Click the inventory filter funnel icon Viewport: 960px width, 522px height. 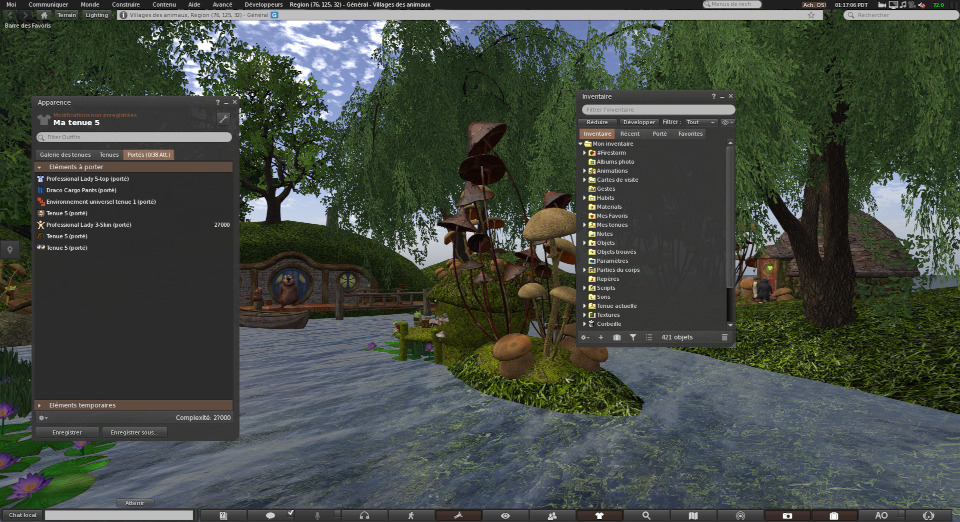click(x=633, y=337)
